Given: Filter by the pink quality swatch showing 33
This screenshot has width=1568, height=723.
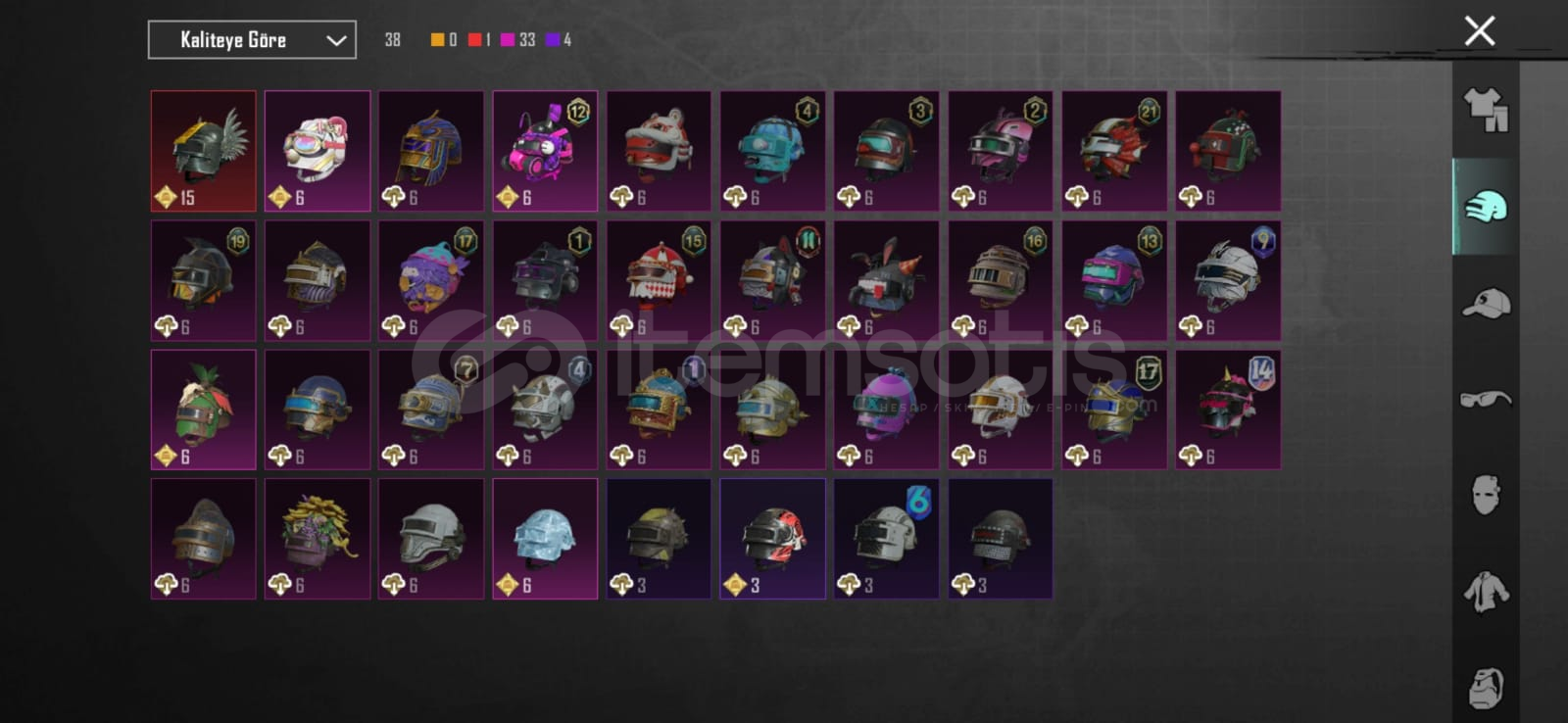Looking at the screenshot, I should (517, 40).
